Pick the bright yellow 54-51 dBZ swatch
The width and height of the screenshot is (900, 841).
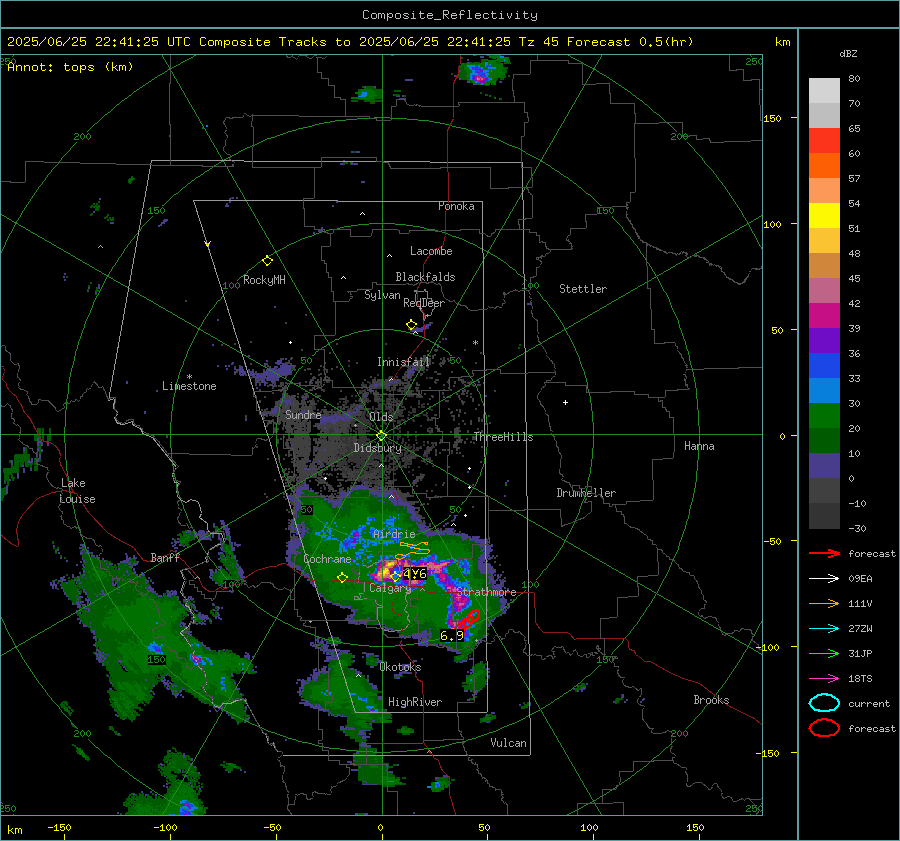(x=824, y=216)
